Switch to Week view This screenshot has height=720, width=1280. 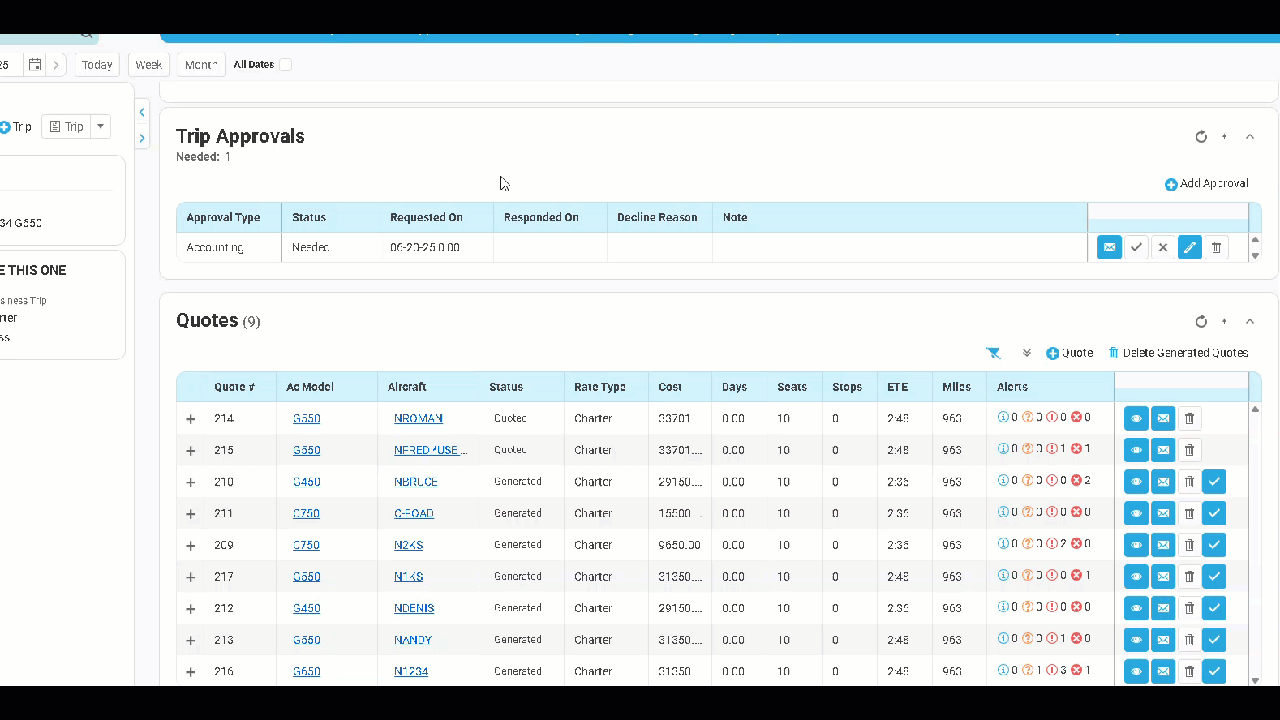(149, 65)
